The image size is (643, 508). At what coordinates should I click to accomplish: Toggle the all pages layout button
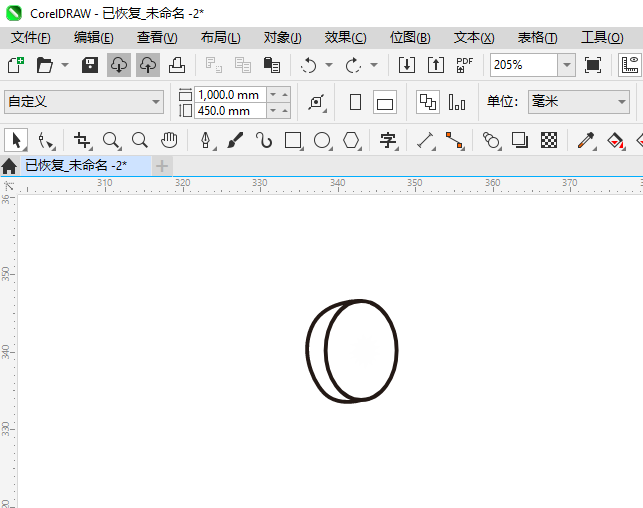coord(428,102)
